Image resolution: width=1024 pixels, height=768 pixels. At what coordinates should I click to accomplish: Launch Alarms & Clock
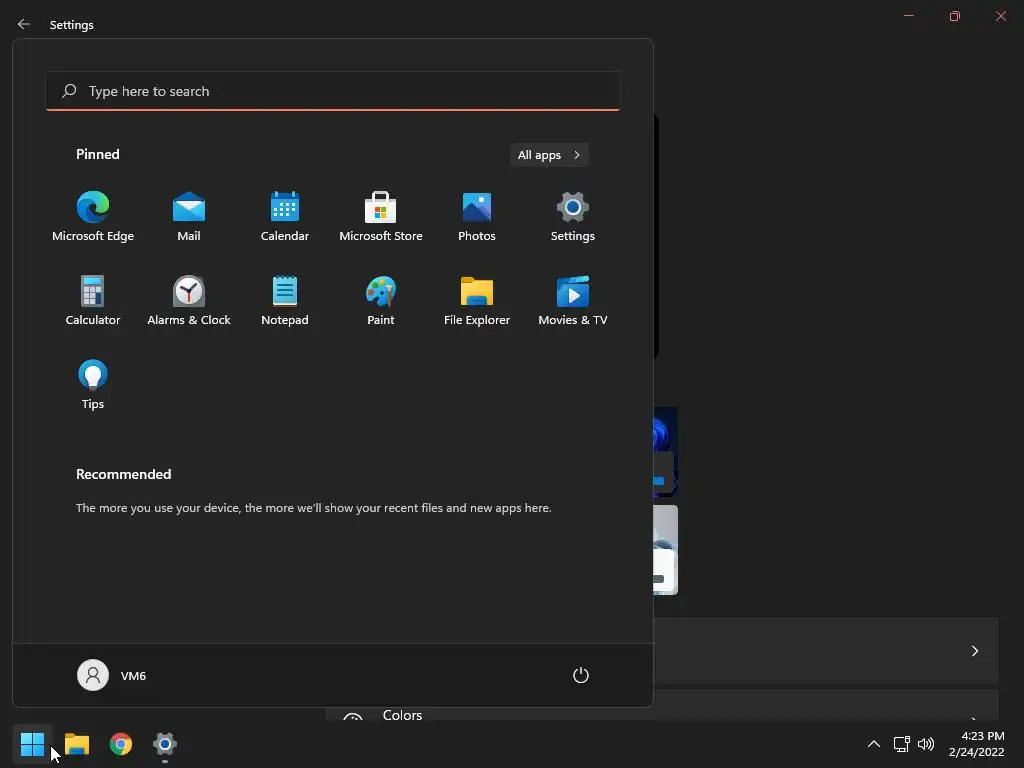coord(189,300)
